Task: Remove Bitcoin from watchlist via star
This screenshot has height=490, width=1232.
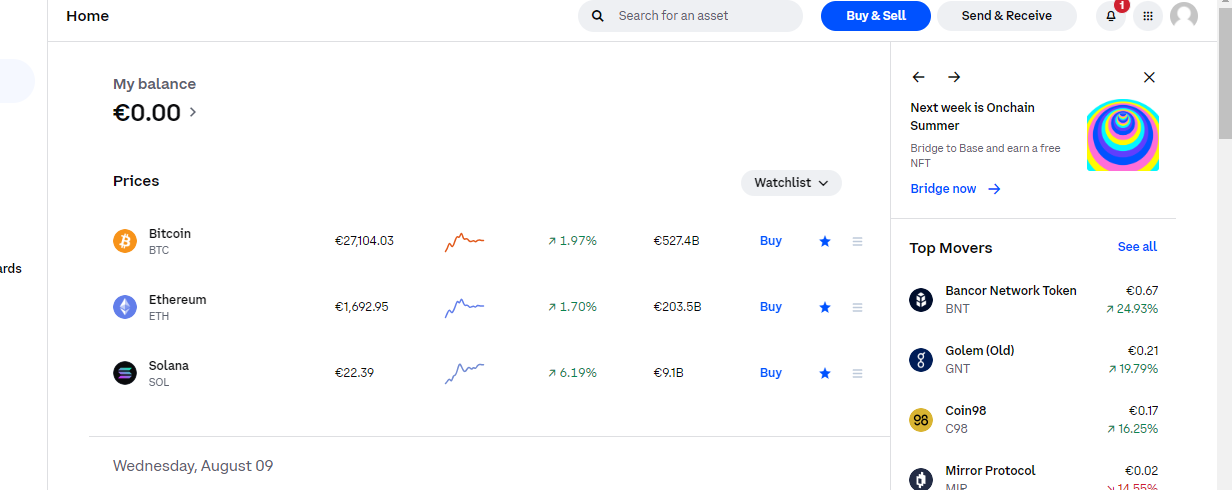Action: [825, 241]
